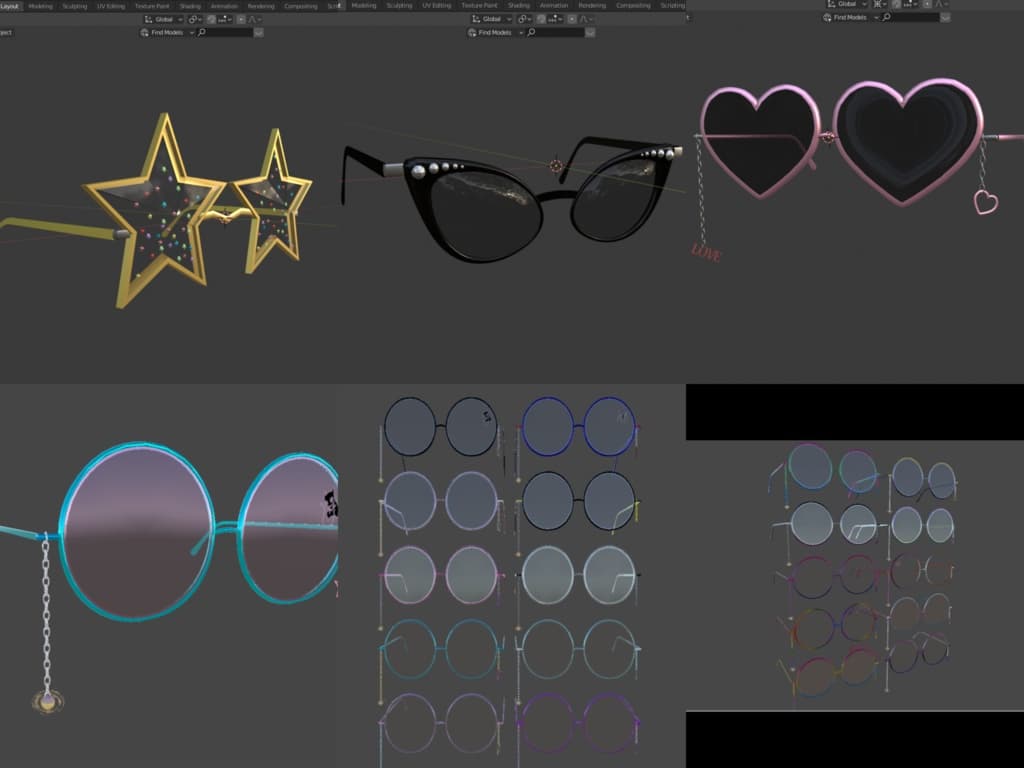Click search magnifier icon above star glasses
Viewport: 1024px width, 768px height.
point(202,32)
